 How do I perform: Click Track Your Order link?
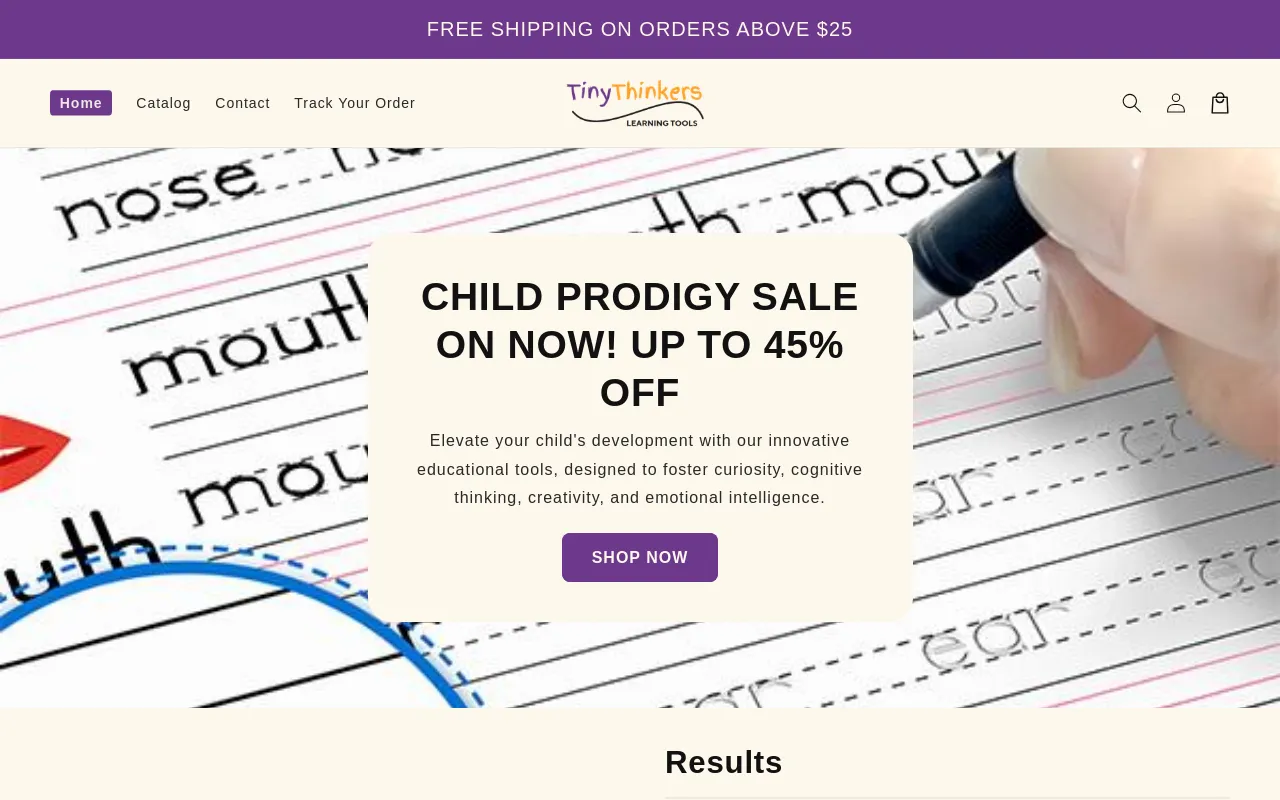coord(354,103)
